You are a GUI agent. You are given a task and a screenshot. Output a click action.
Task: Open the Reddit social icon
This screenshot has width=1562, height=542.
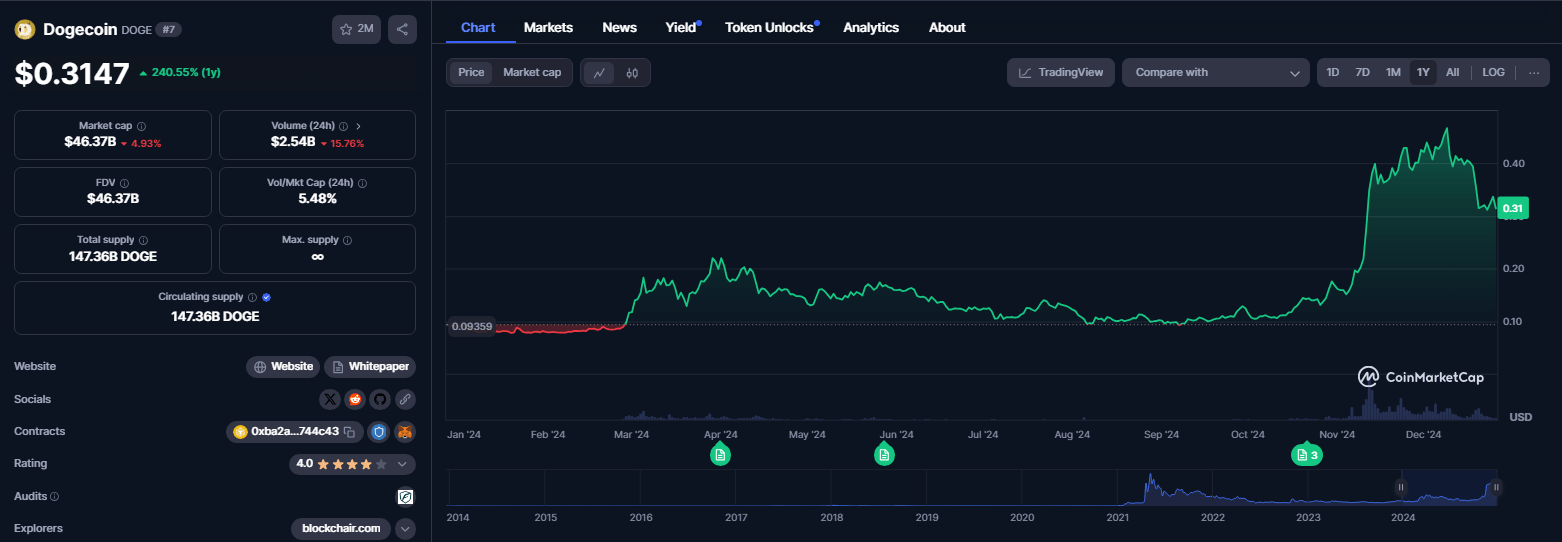pyautogui.click(x=355, y=399)
